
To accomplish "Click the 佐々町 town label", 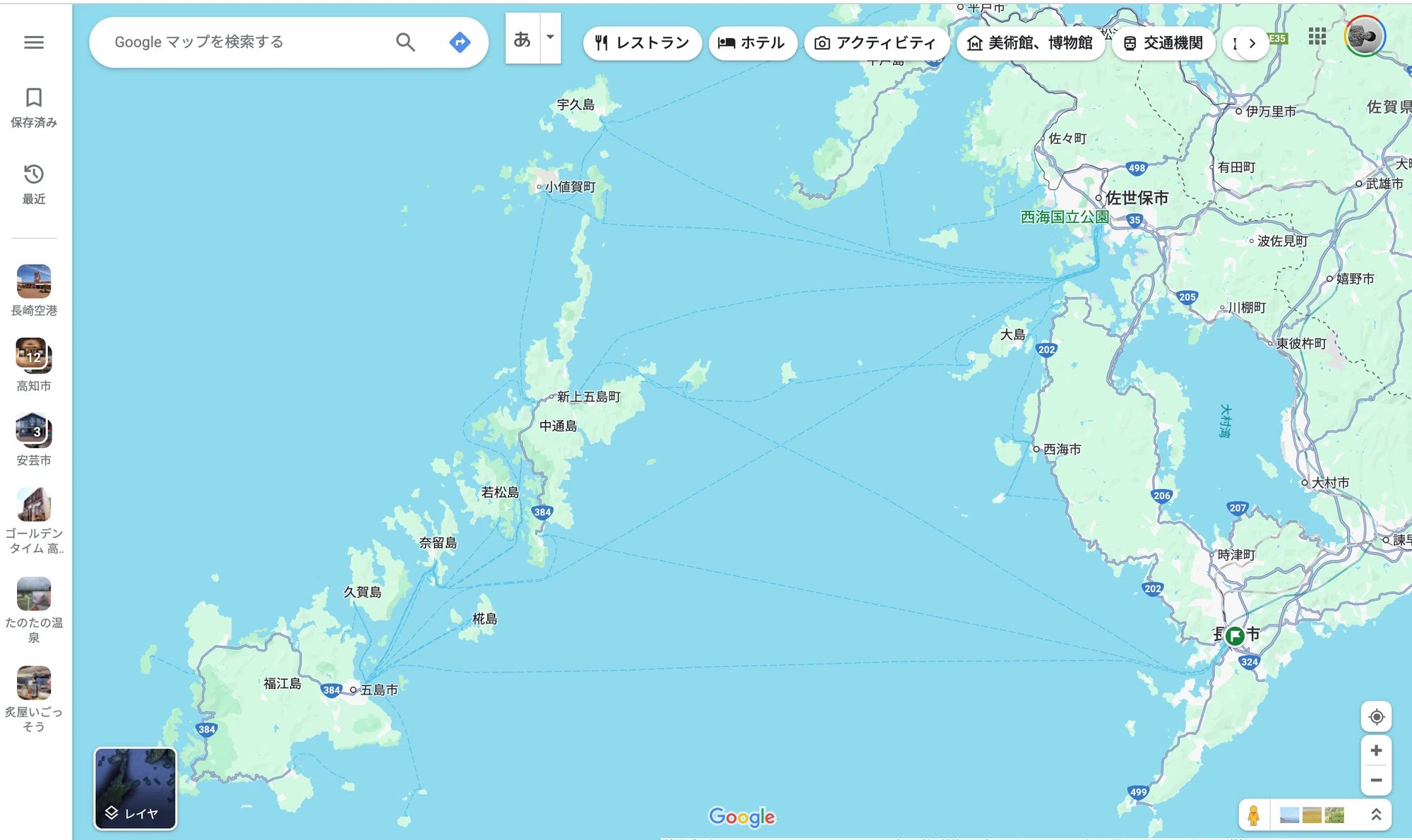I will (x=1067, y=138).
